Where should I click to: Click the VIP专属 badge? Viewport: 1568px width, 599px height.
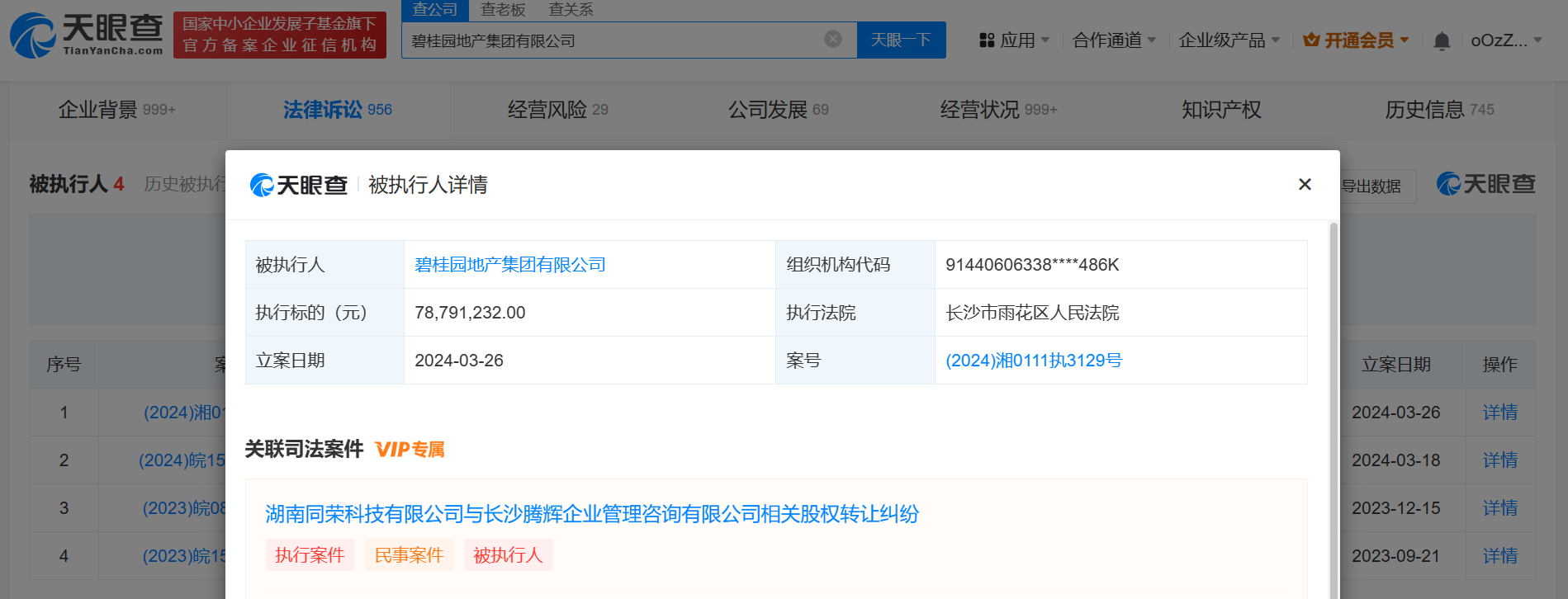pyautogui.click(x=410, y=450)
